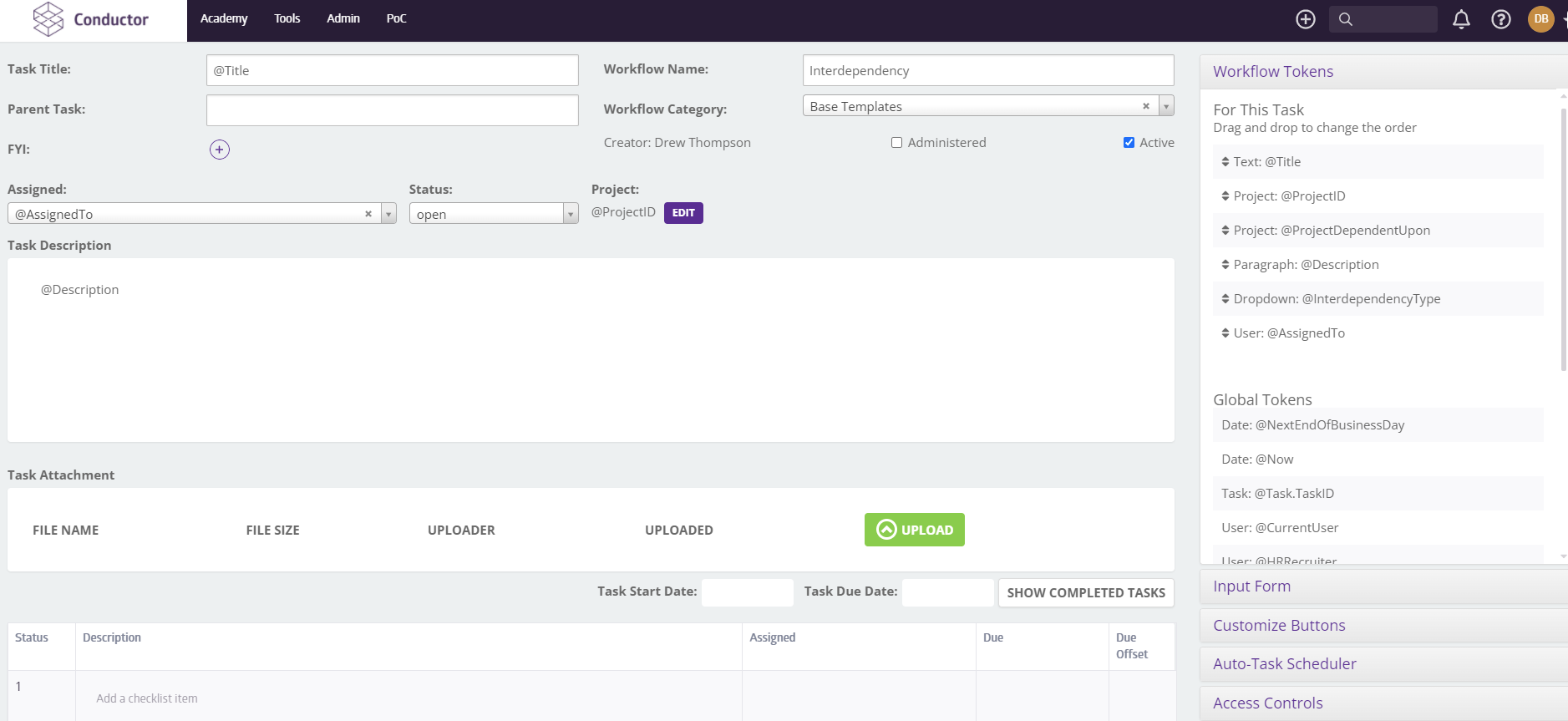Viewport: 1568px width, 721px height.
Task: Click the Conductor logo icon
Action: coord(48,19)
